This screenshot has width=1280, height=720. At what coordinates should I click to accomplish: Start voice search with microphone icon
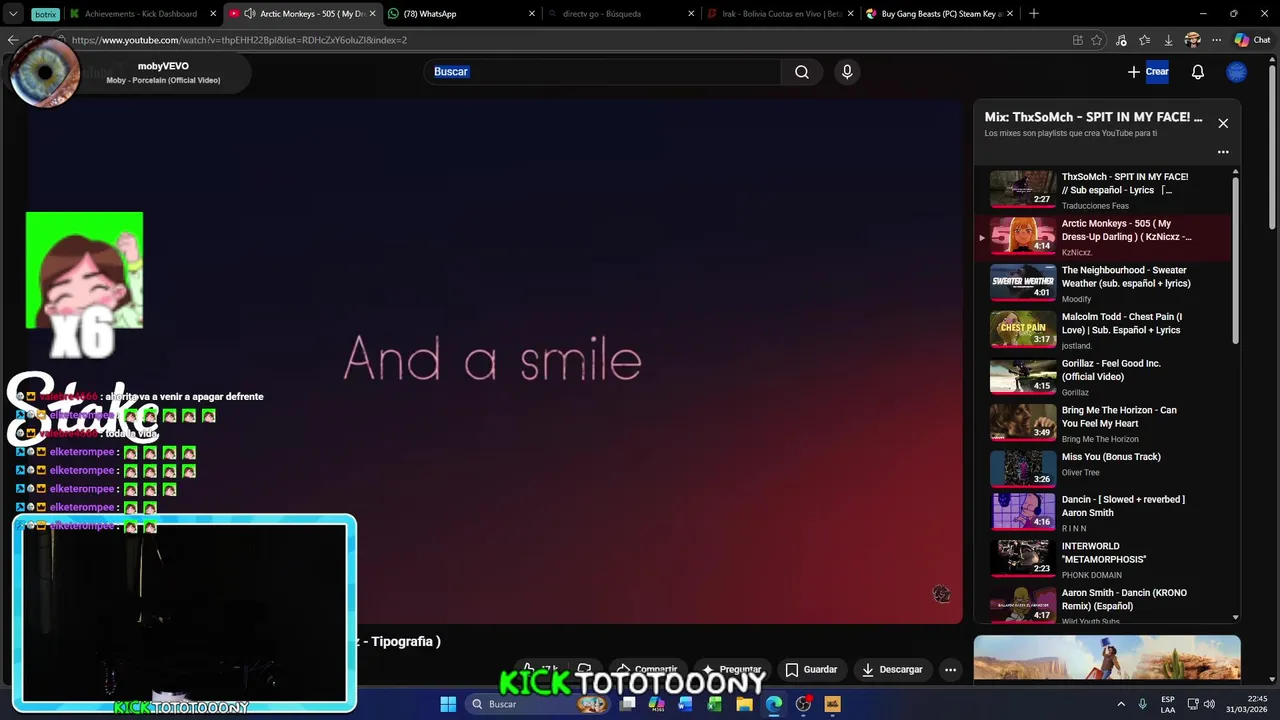coord(847,72)
